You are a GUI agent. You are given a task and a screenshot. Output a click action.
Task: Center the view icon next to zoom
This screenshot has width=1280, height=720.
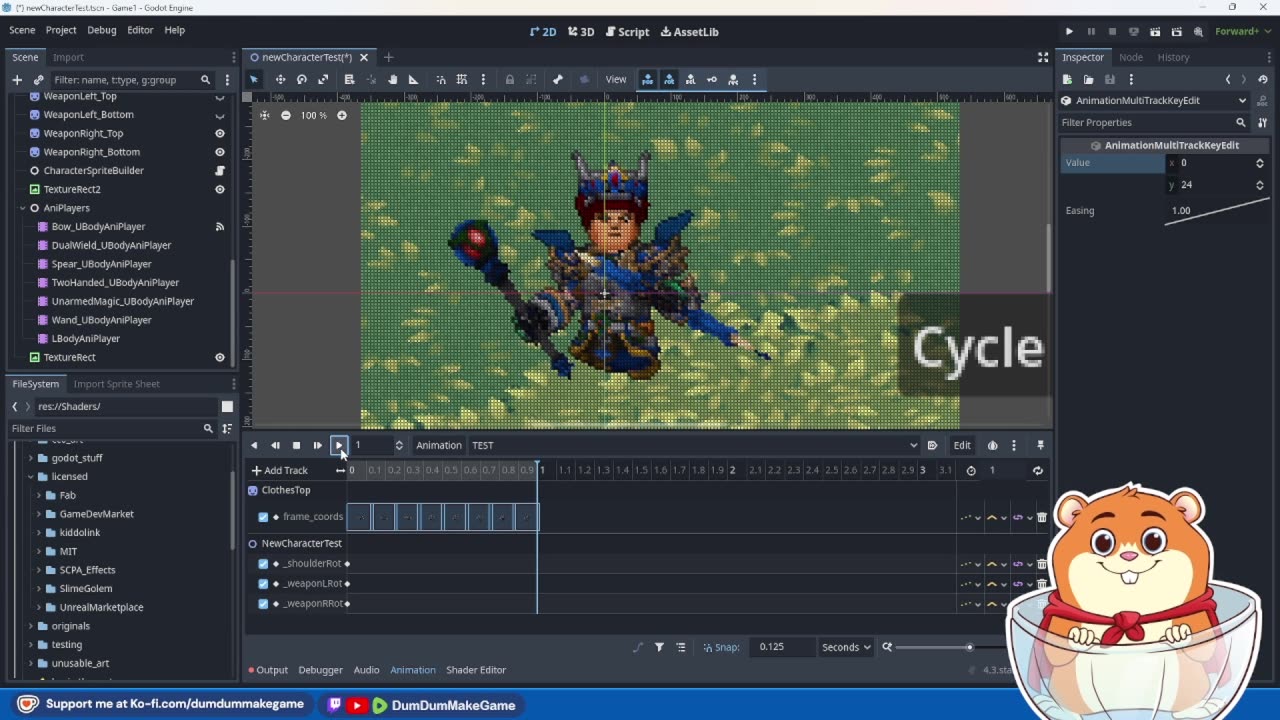point(264,115)
